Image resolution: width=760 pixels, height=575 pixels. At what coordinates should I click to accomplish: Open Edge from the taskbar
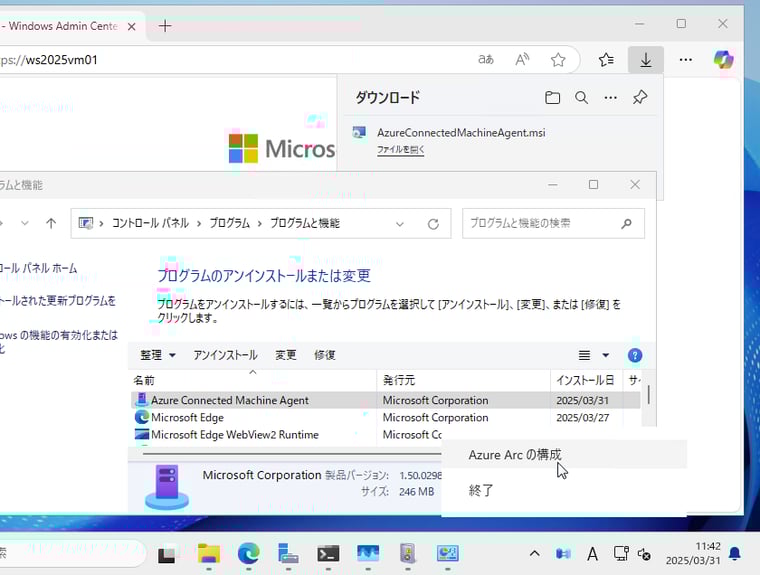[248, 553]
